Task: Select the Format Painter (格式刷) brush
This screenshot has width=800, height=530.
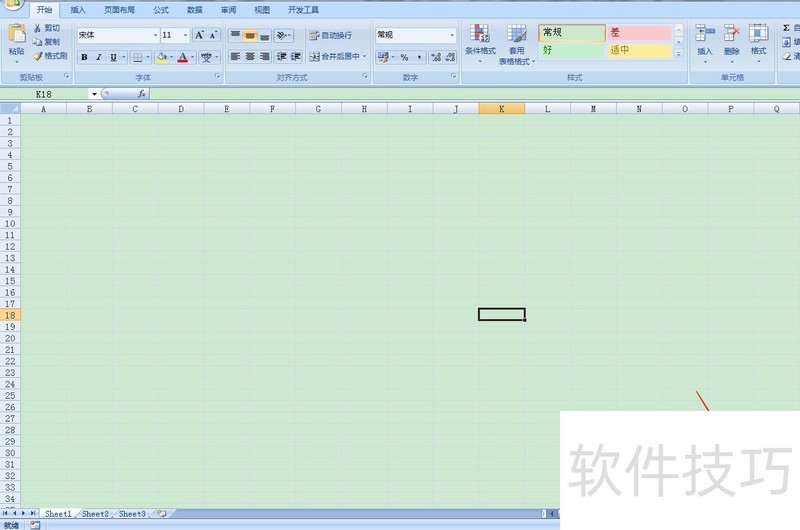Action: pos(37,56)
